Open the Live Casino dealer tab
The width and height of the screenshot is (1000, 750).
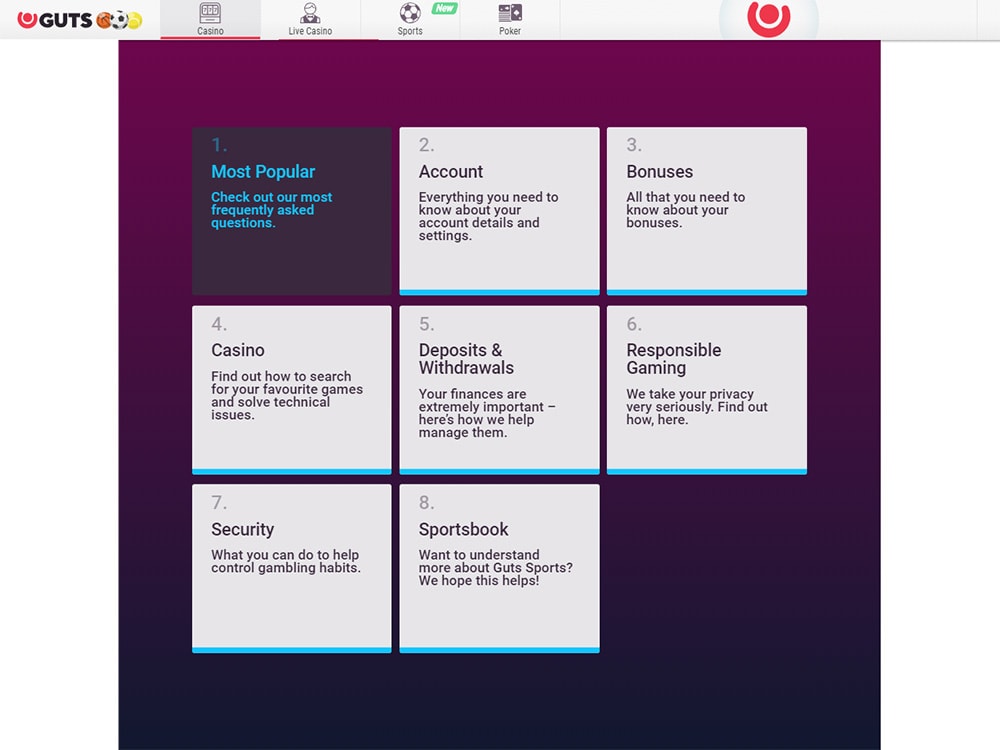[x=310, y=19]
